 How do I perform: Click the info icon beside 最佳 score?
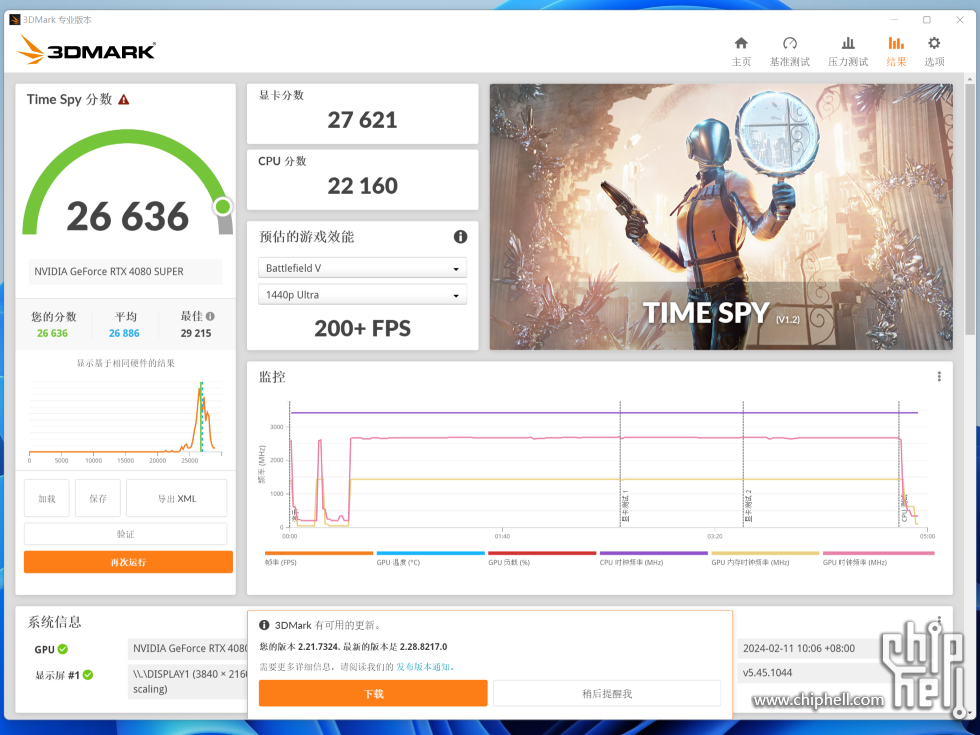[x=211, y=316]
